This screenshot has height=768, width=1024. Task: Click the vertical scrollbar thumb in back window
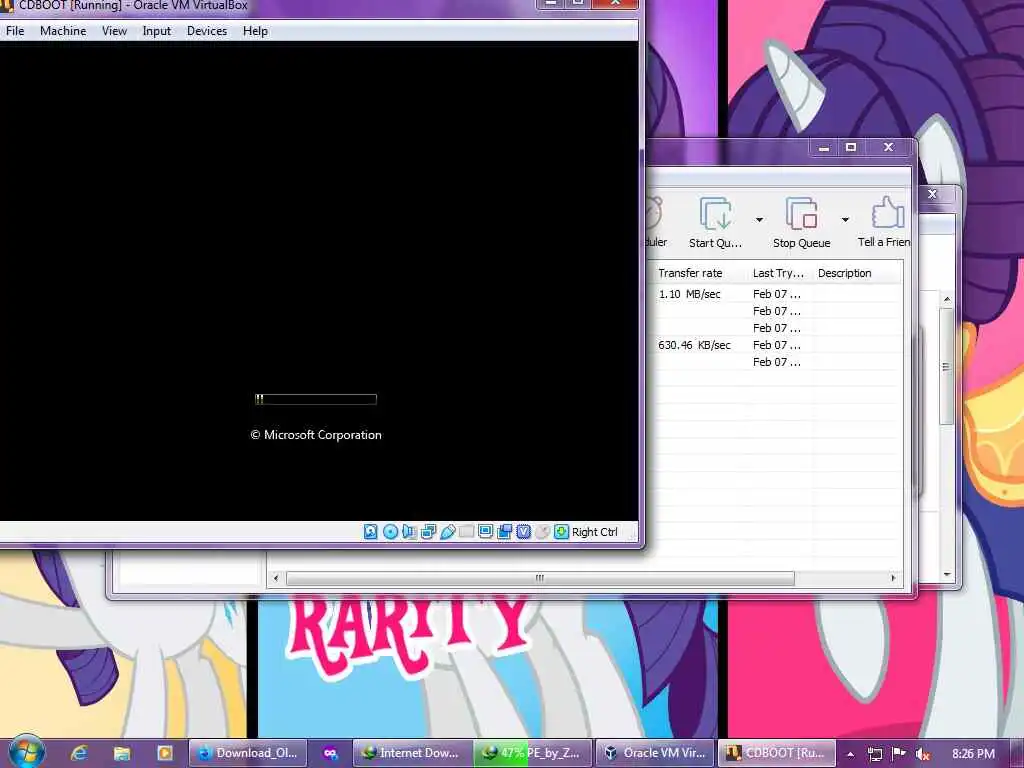point(946,366)
